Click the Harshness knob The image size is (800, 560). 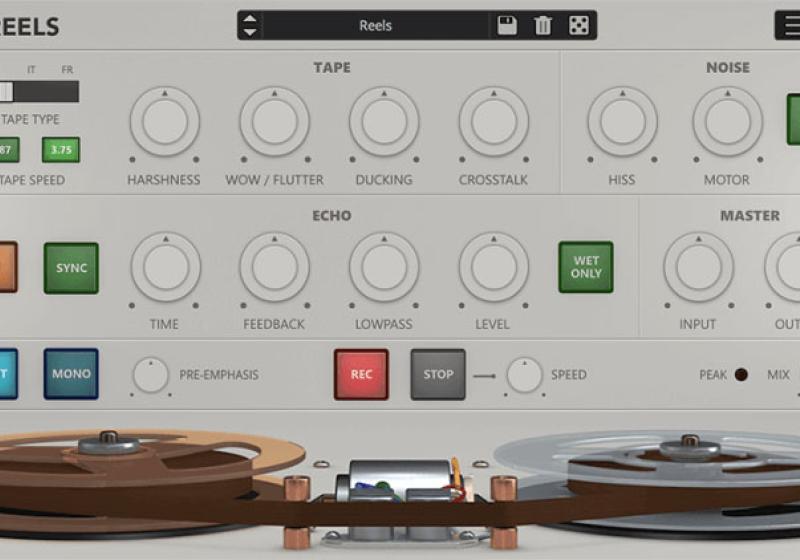(164, 121)
